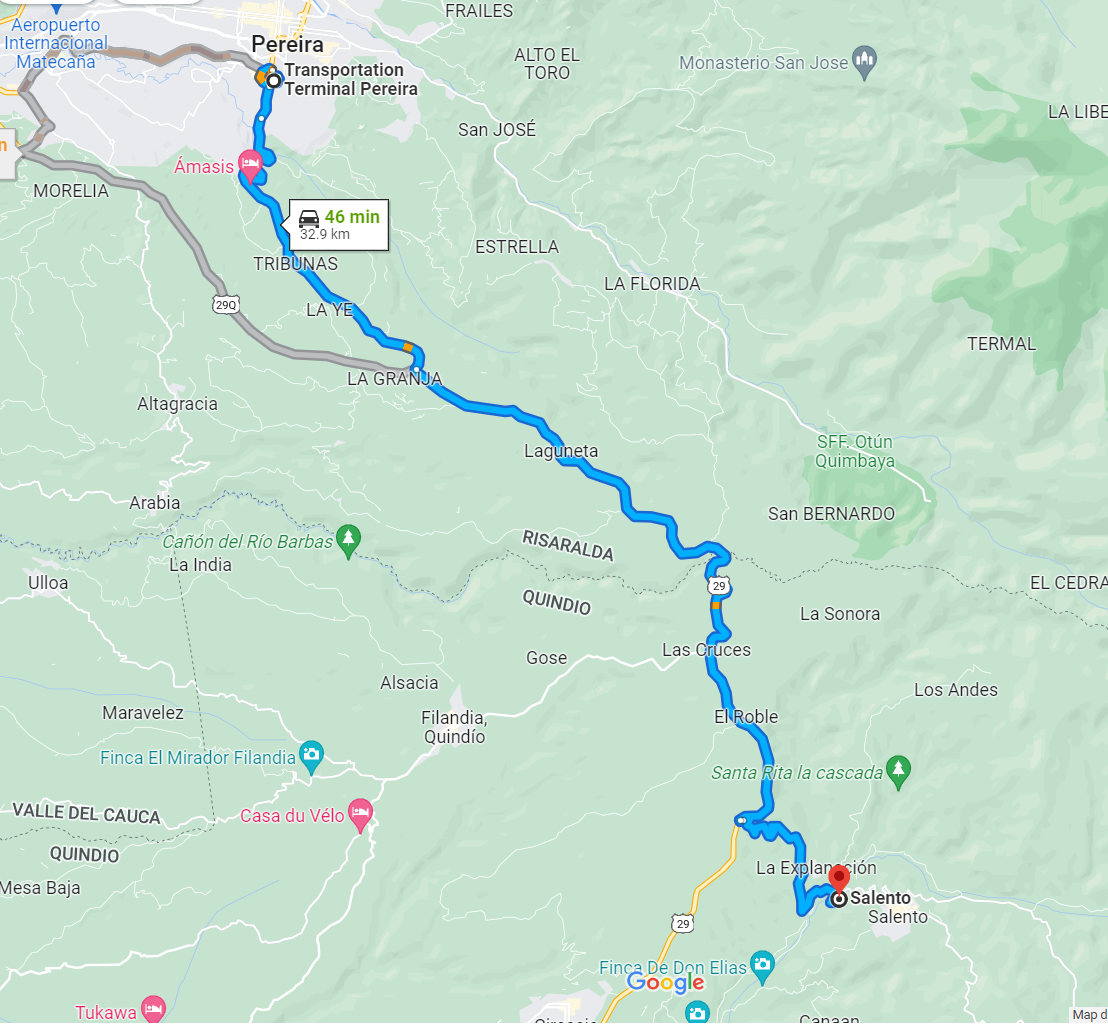Click the Finca De Don Elias camera icon
Viewport: 1108px width, 1025px height.
tap(762, 966)
